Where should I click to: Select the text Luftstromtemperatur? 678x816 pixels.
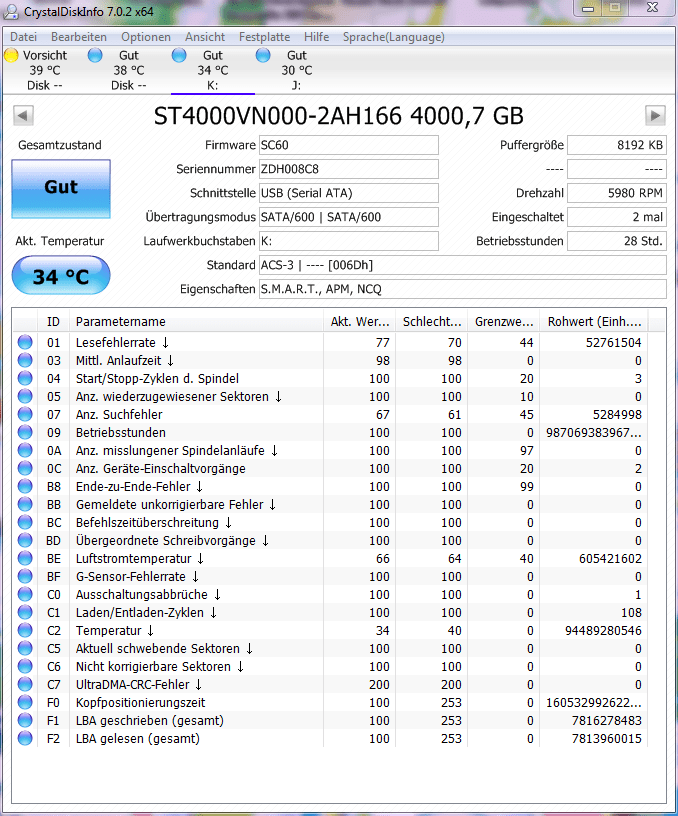[x=134, y=558]
